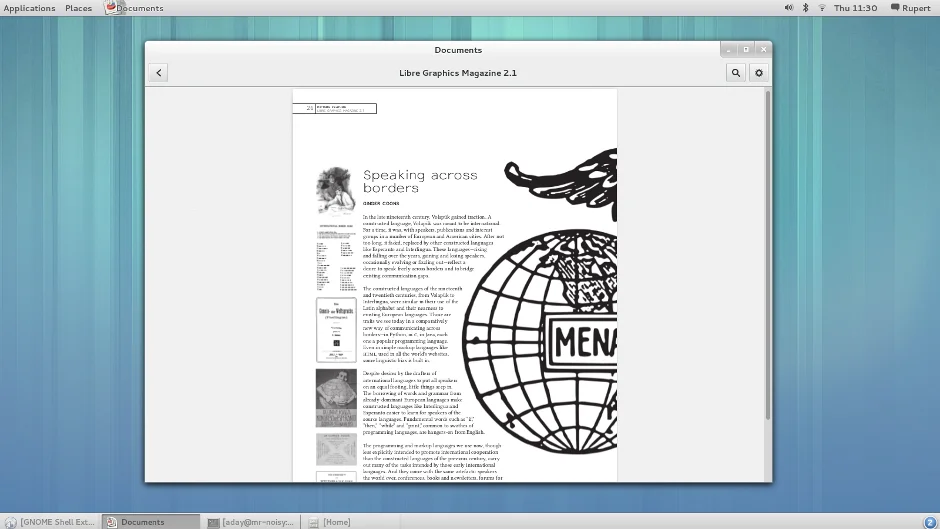Open the gear settings menu
The image size is (940, 529).
point(759,73)
